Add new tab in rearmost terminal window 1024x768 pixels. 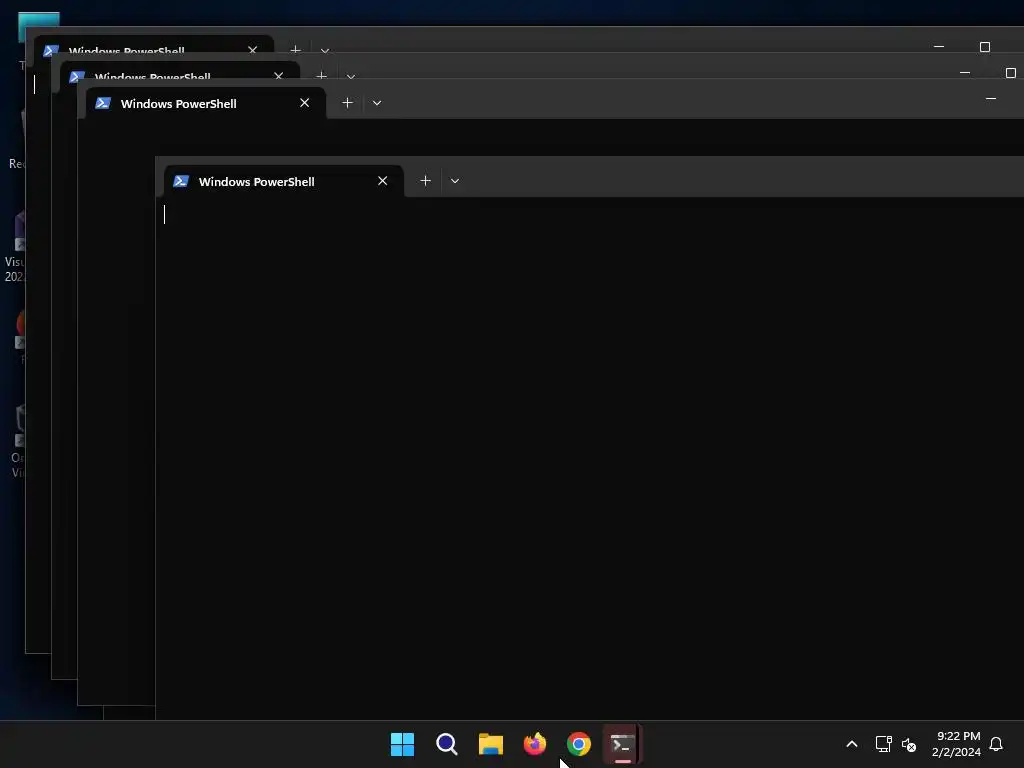coord(295,50)
